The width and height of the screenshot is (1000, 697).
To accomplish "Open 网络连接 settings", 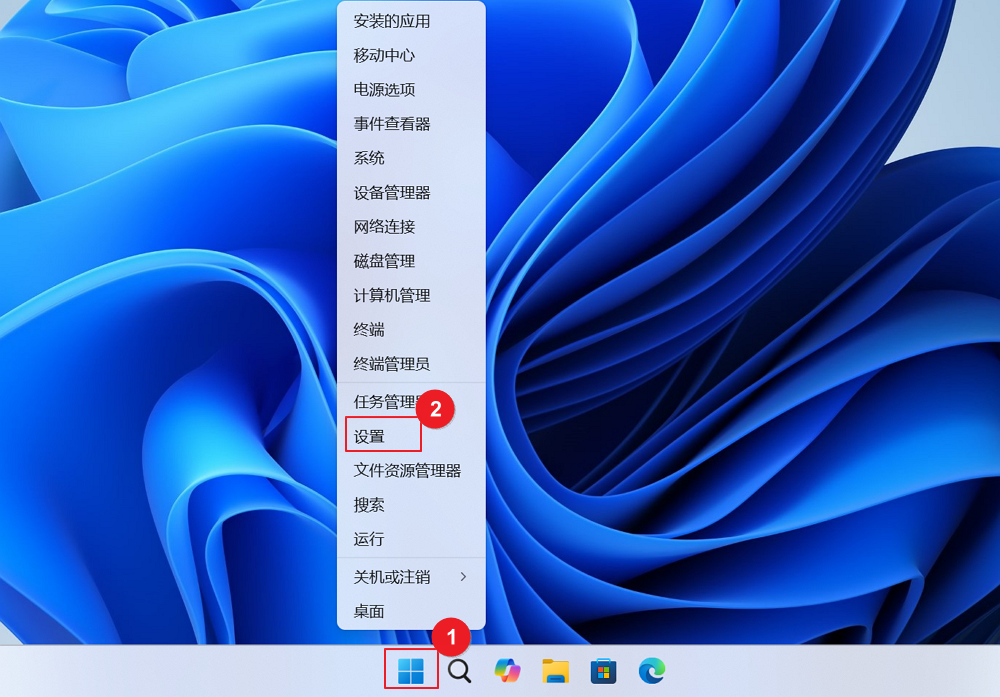I will 385,227.
